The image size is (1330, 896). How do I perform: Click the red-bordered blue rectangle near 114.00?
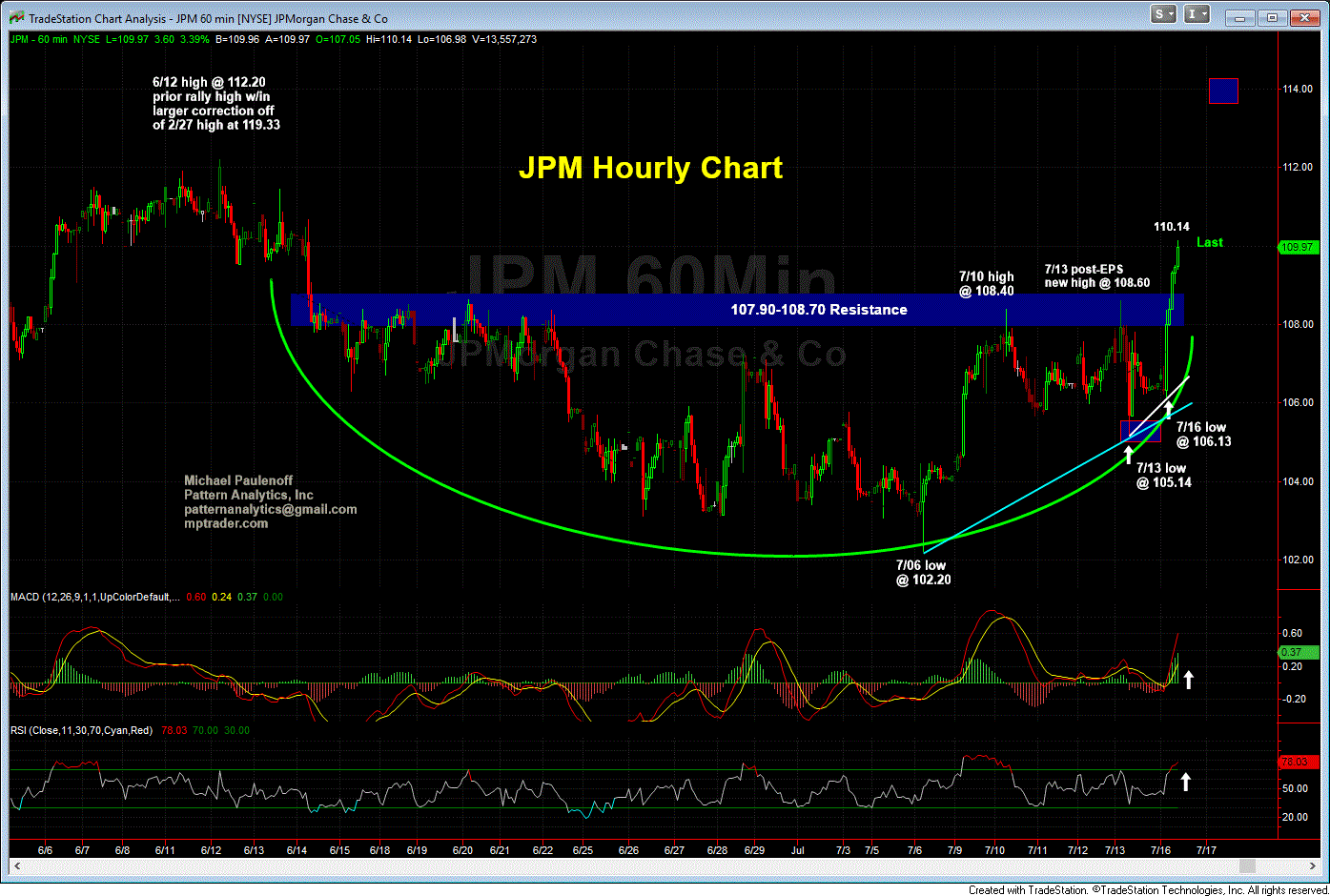point(1223,91)
